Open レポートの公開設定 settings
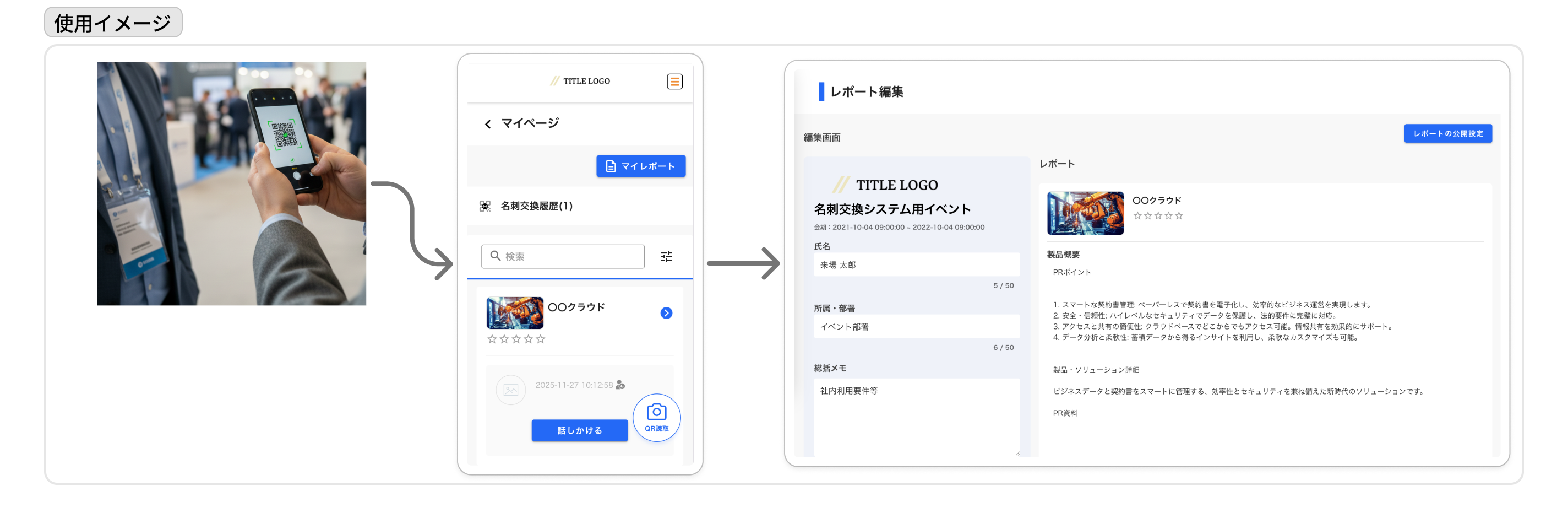1568x529 pixels. click(1447, 133)
